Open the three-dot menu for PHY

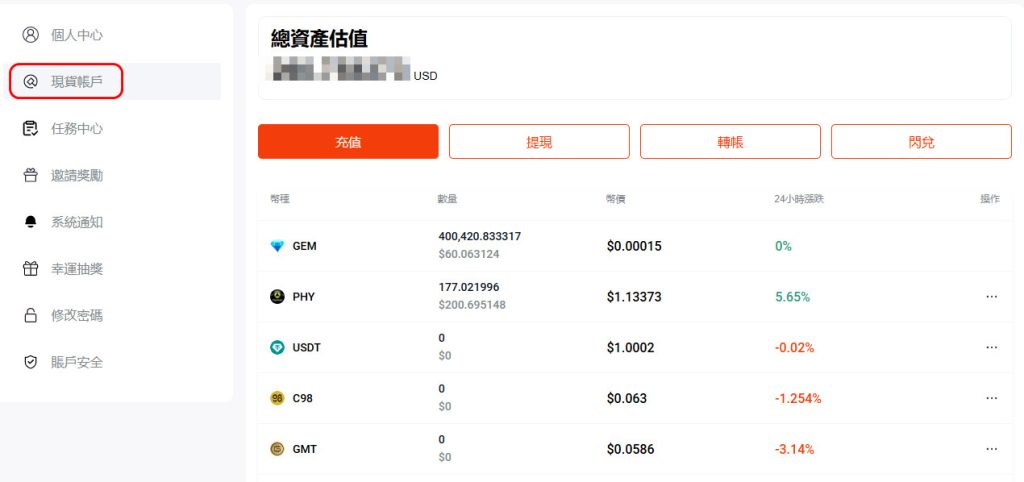(x=991, y=297)
